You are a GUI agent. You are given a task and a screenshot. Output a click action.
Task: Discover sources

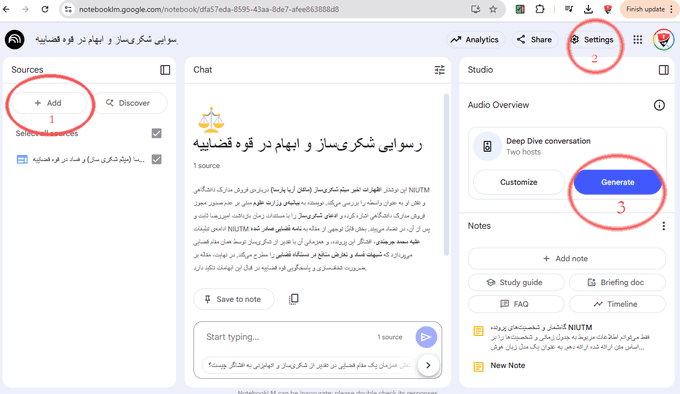pos(130,103)
